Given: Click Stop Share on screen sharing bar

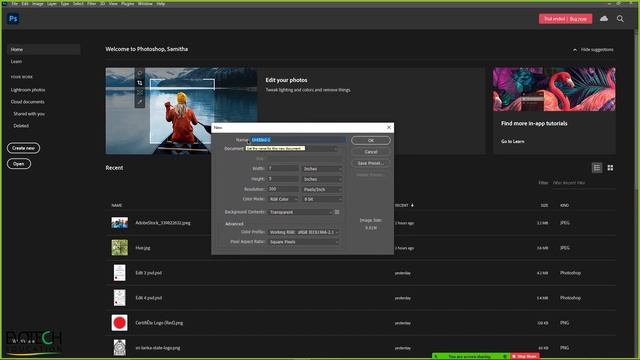Looking at the screenshot, I should pyautogui.click(x=525, y=356).
